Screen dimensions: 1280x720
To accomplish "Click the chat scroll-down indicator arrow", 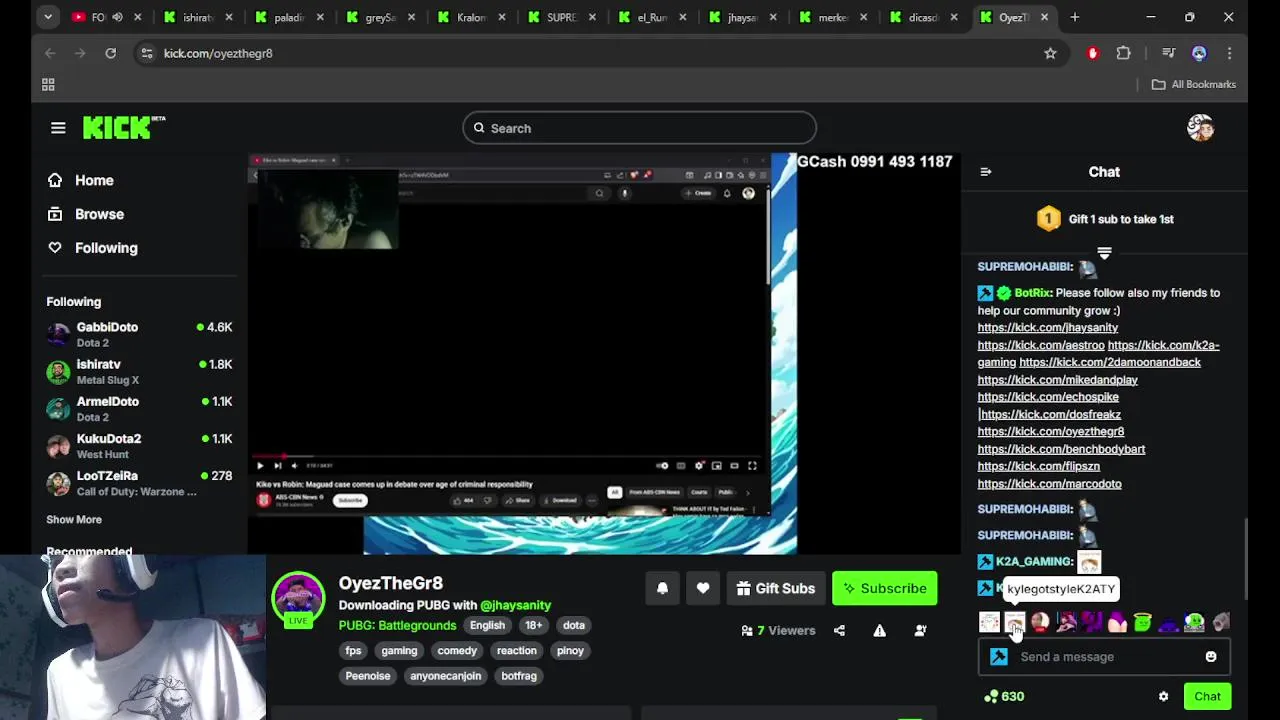I will pyautogui.click(x=1104, y=253).
